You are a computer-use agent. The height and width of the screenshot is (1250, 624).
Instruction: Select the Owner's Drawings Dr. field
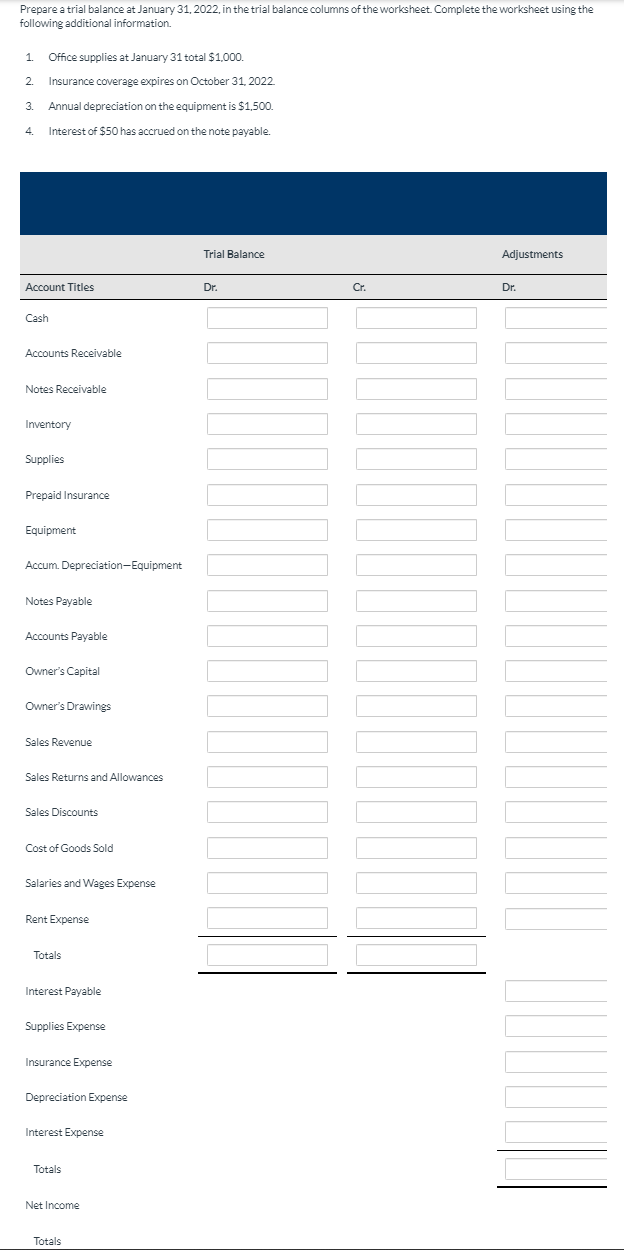pos(267,706)
